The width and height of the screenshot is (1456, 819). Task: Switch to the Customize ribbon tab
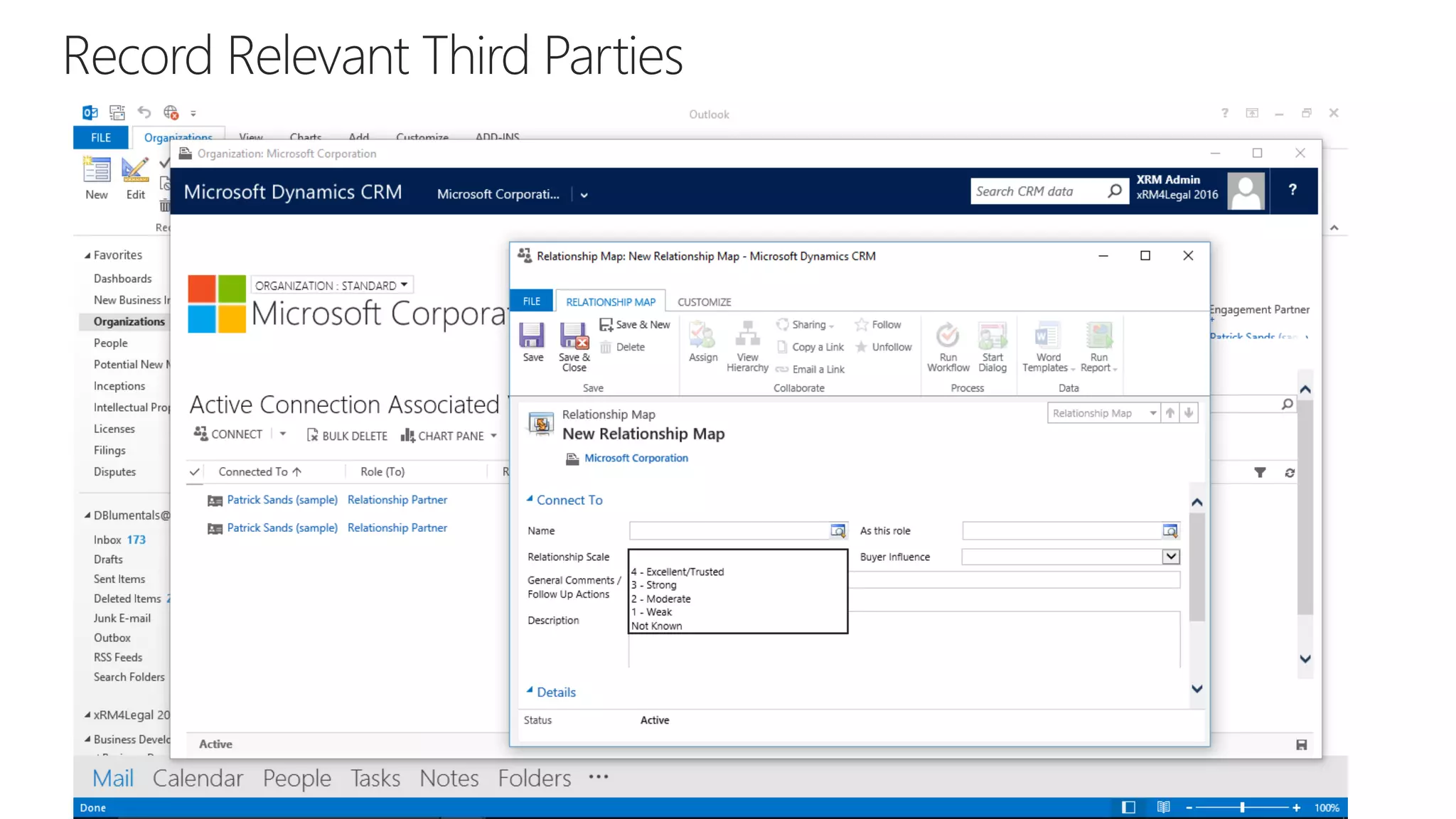click(x=704, y=302)
